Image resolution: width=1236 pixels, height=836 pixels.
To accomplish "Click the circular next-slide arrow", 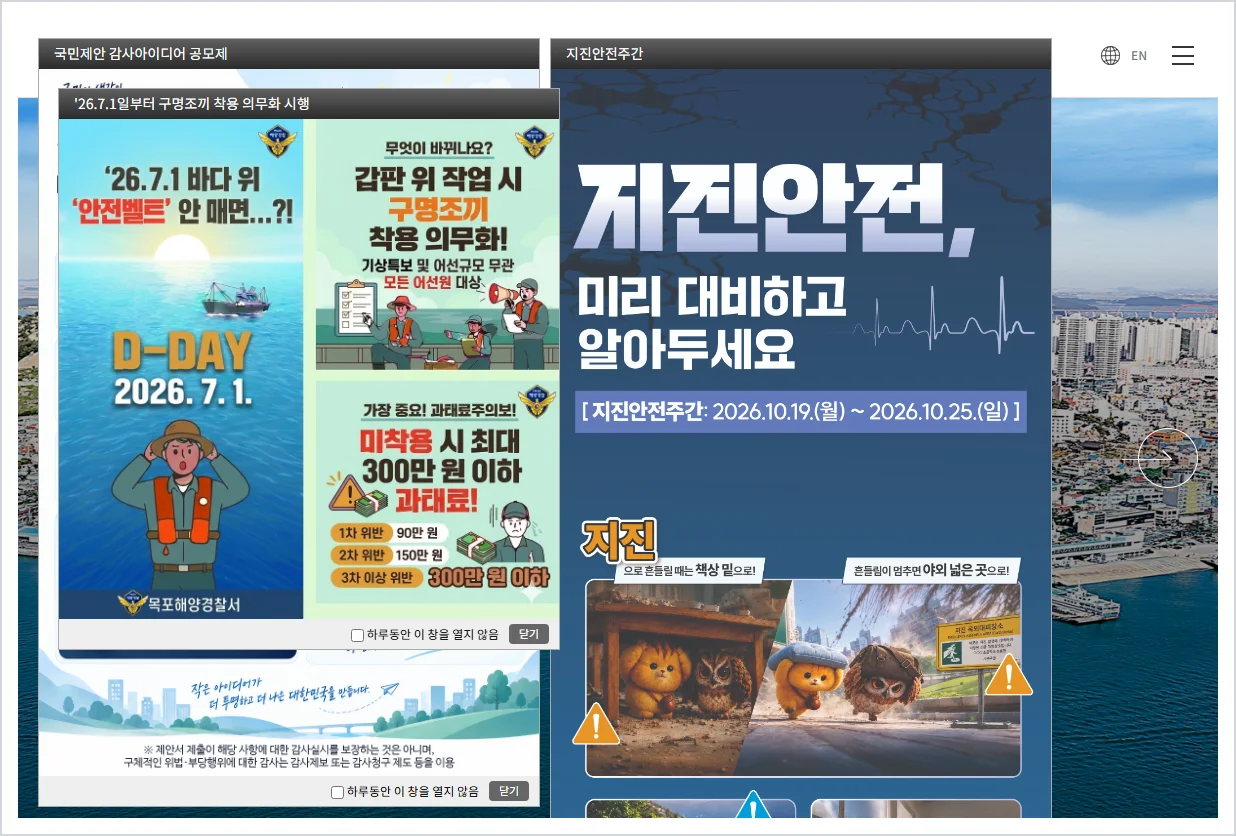I will coord(1168,458).
